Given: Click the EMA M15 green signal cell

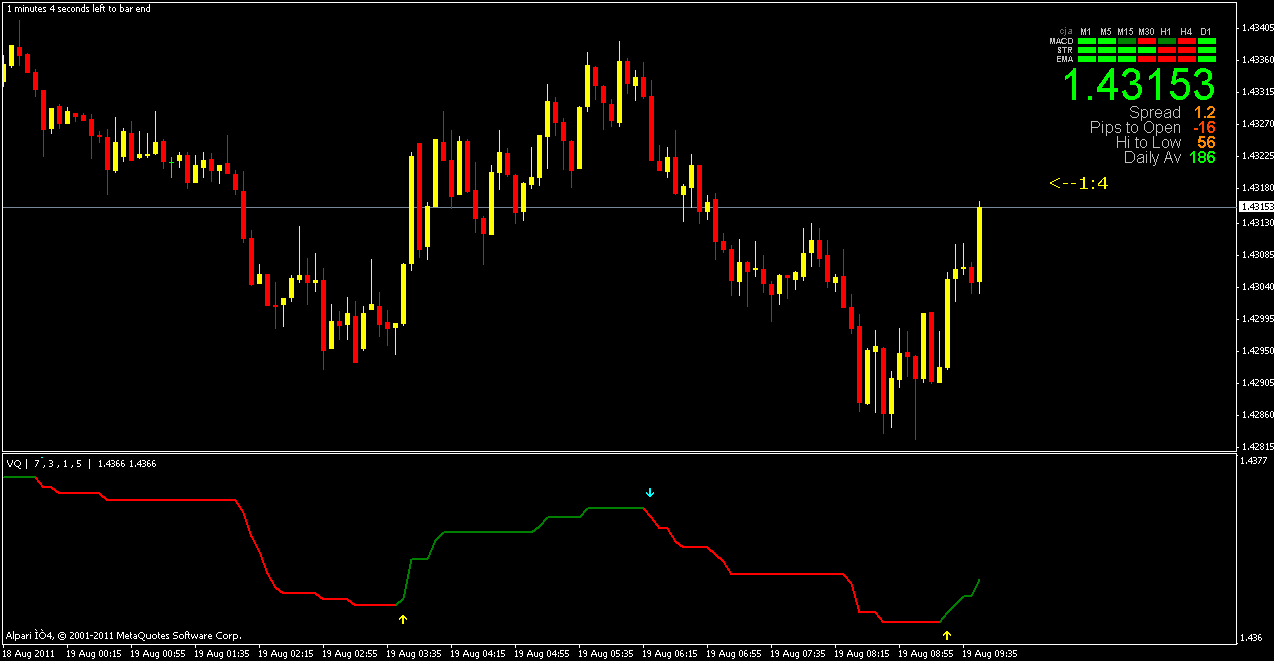Looking at the screenshot, I should click(1127, 59).
